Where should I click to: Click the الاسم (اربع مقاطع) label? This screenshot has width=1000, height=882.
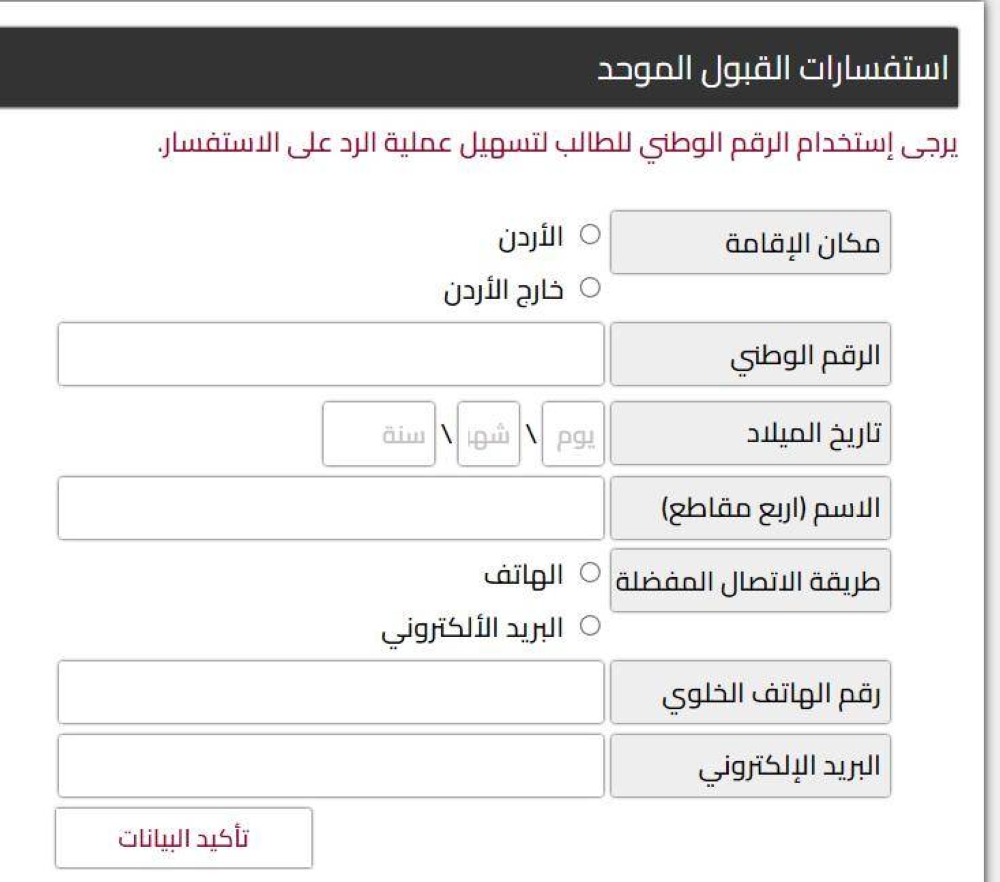pos(751,508)
